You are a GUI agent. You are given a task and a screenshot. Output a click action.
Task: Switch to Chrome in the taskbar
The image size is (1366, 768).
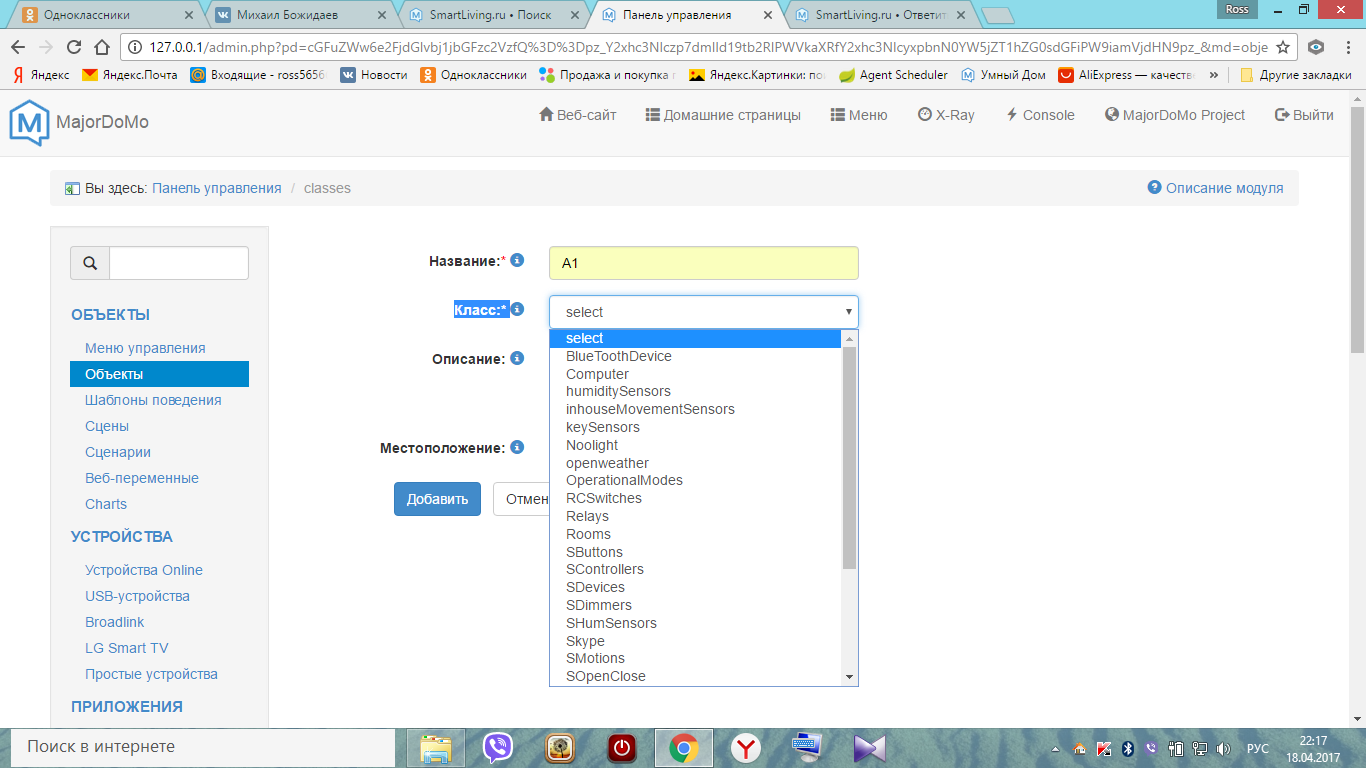[684, 748]
